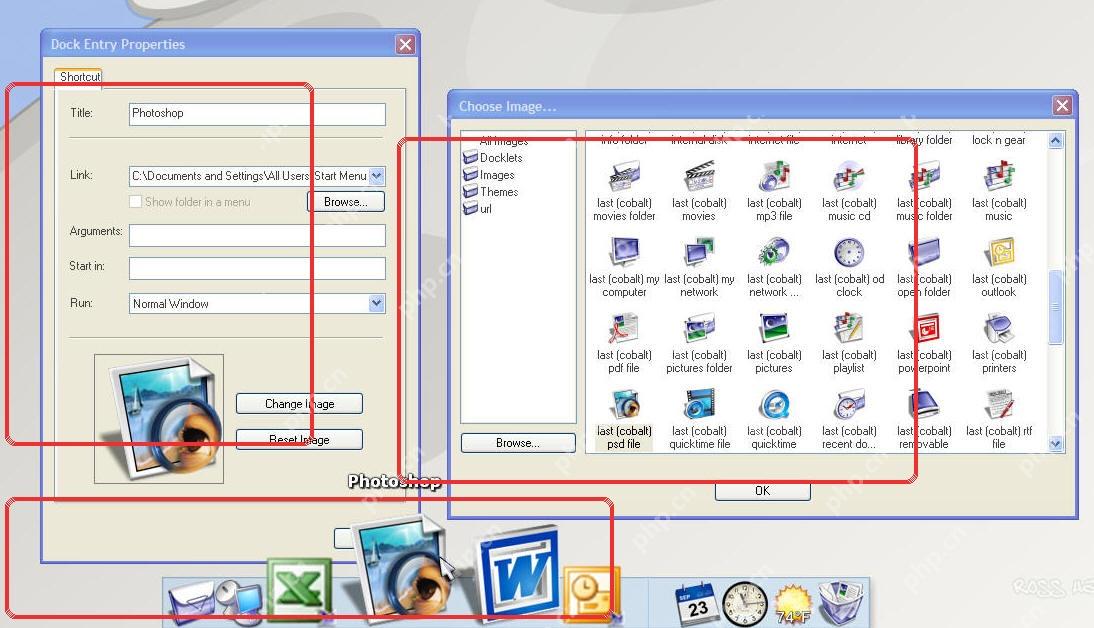1094x628 pixels.
Task: Select the last (cobalt) quicktime icon
Action: pos(774,405)
